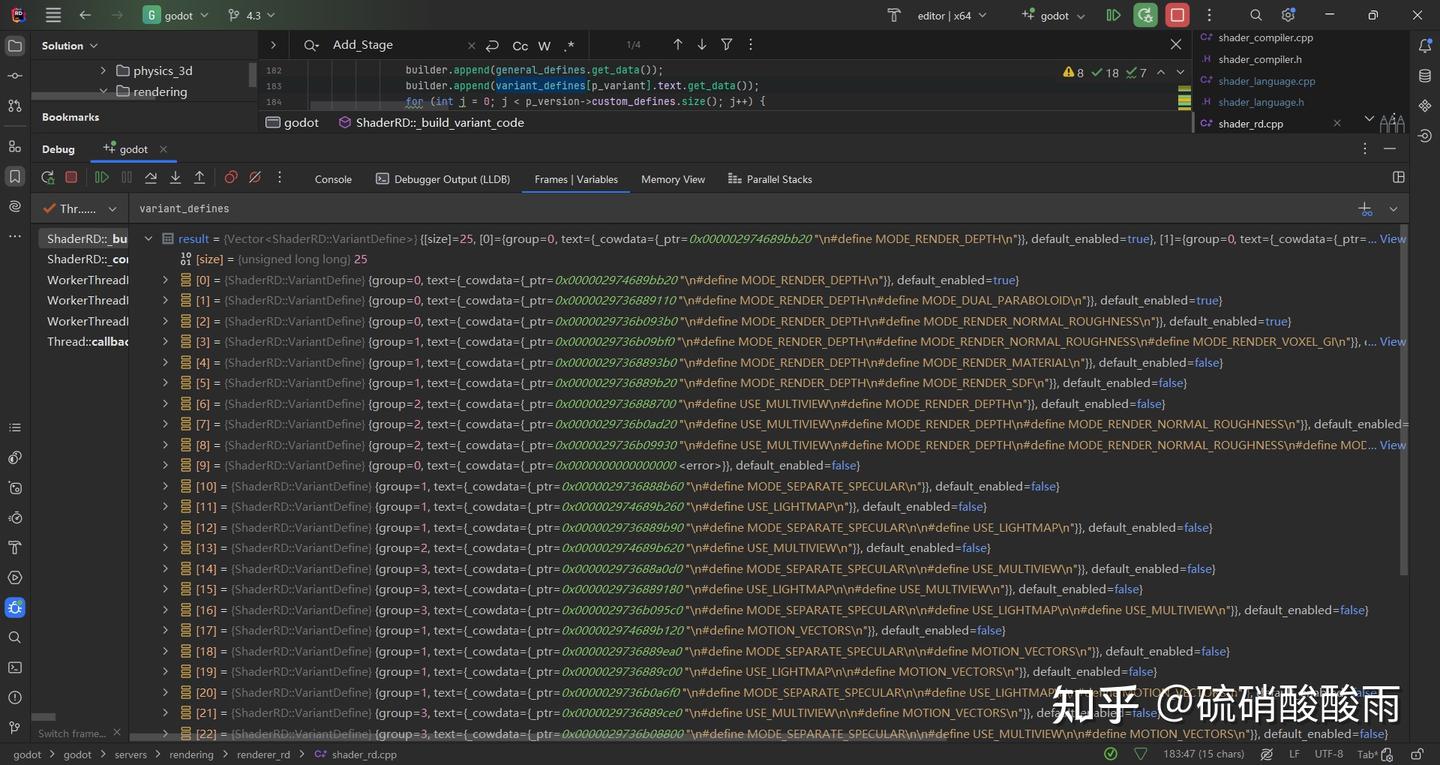1440x765 pixels.
Task: Resume the paused program
Action: click(x=102, y=178)
